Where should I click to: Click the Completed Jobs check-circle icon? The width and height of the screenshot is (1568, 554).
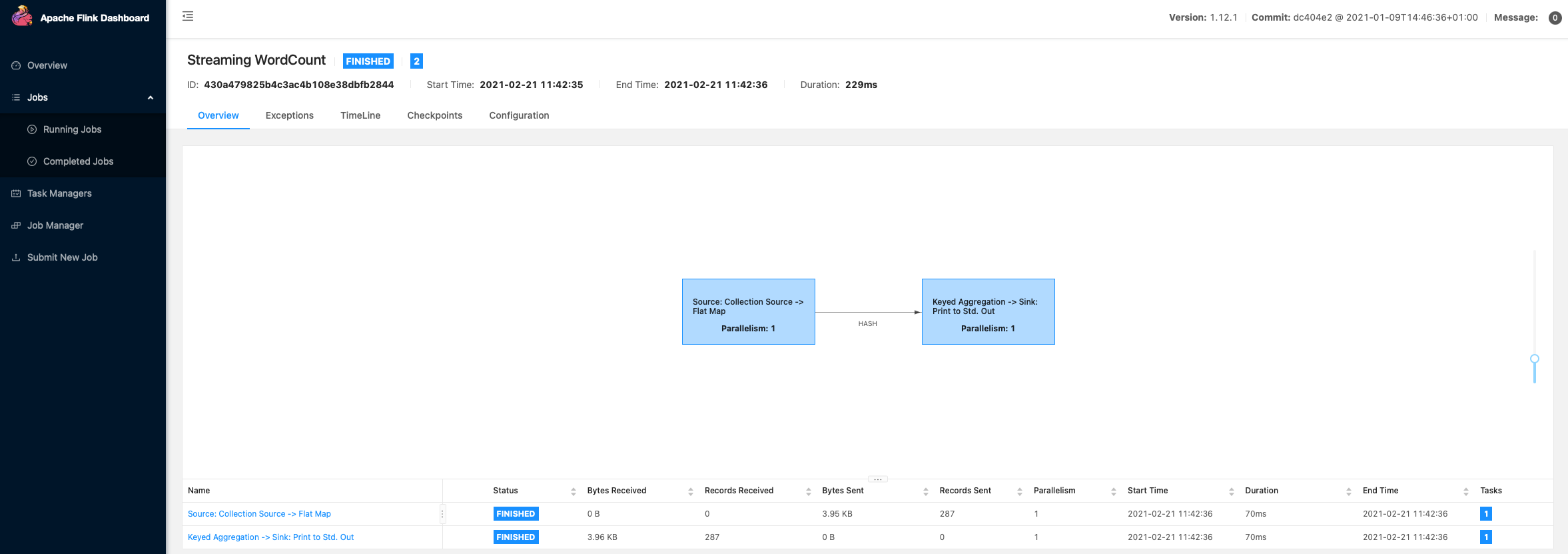pyautogui.click(x=32, y=161)
